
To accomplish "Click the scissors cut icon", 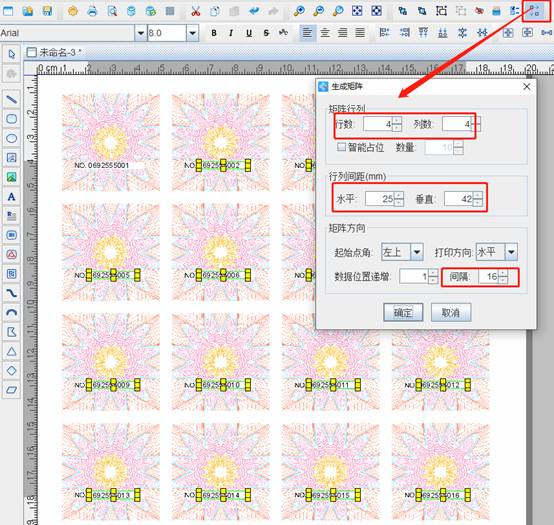I will (x=195, y=11).
